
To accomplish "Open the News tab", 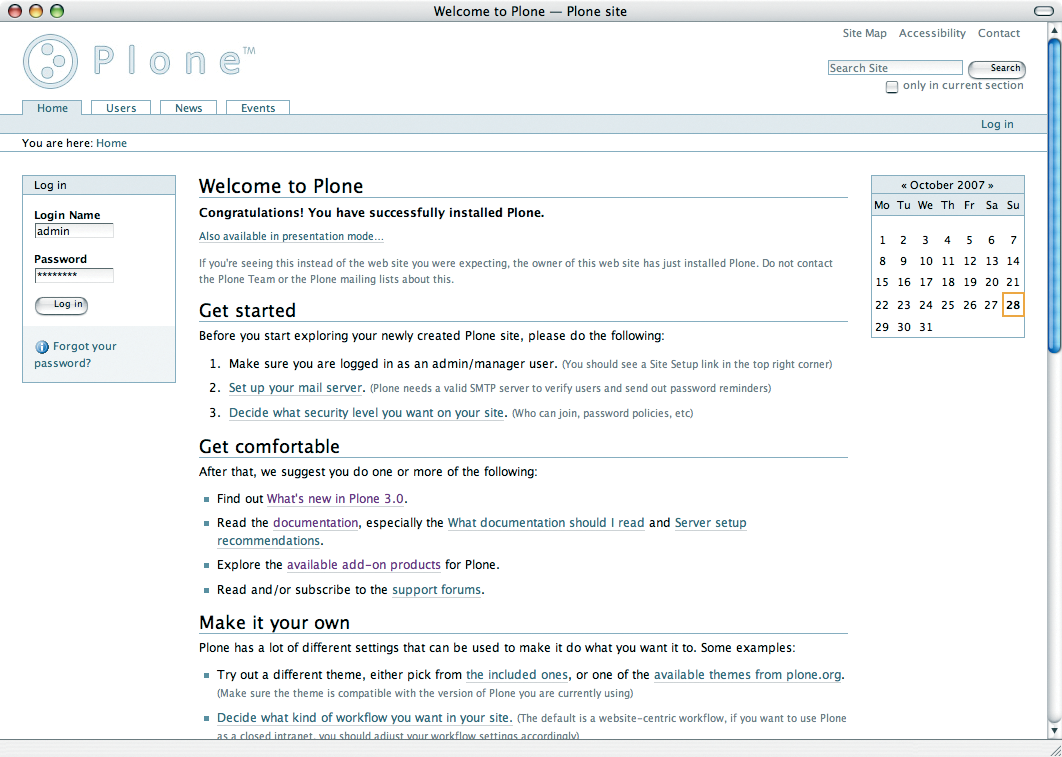I will click(188, 108).
